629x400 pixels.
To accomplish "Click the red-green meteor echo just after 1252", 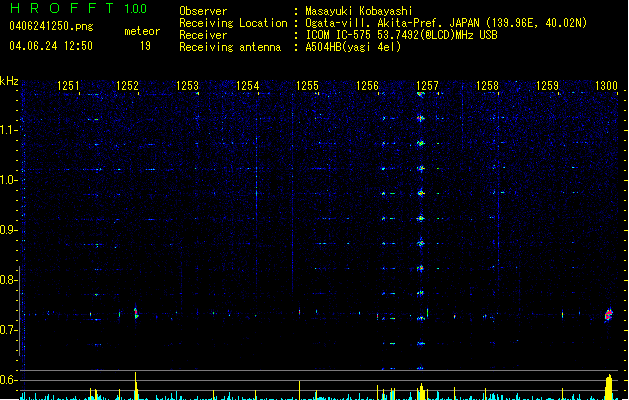I will click(136, 313).
